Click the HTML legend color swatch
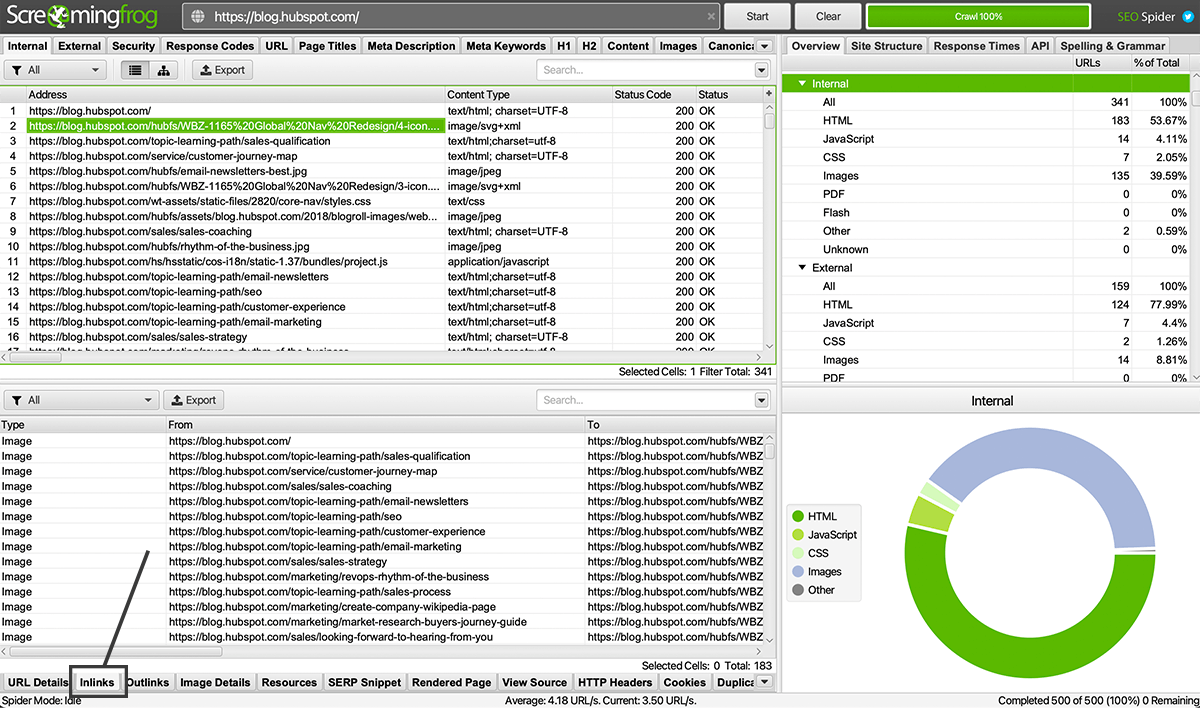Screen dimensions: 1200x708 point(798,516)
